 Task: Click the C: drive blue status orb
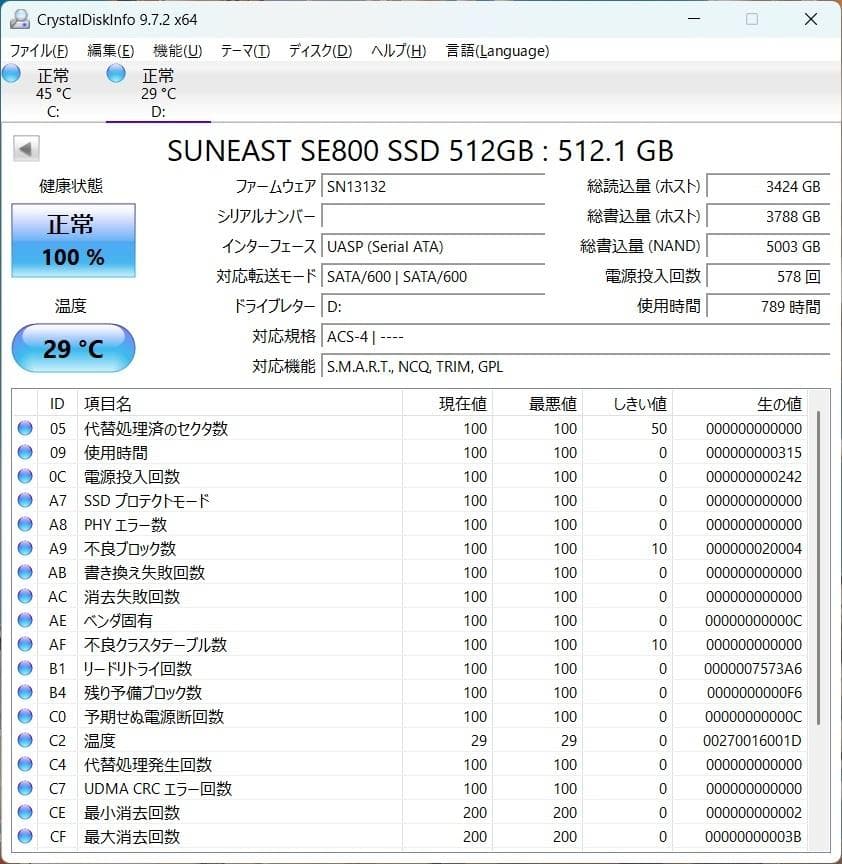point(11,73)
